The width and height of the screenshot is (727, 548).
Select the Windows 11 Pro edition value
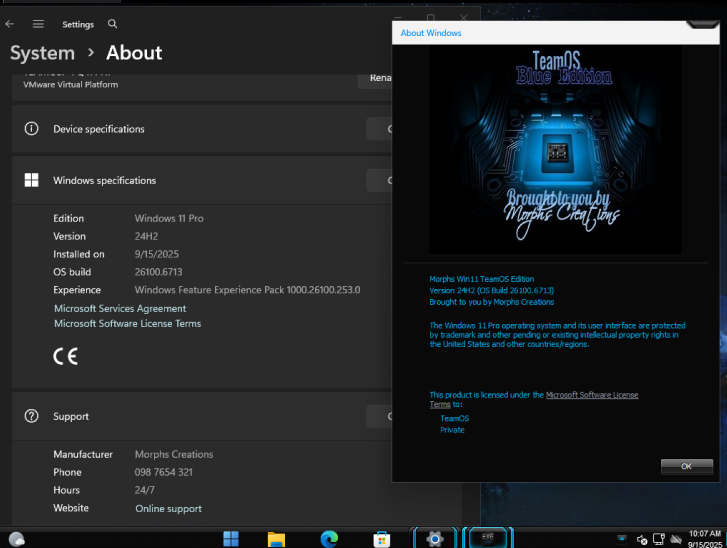coord(169,218)
